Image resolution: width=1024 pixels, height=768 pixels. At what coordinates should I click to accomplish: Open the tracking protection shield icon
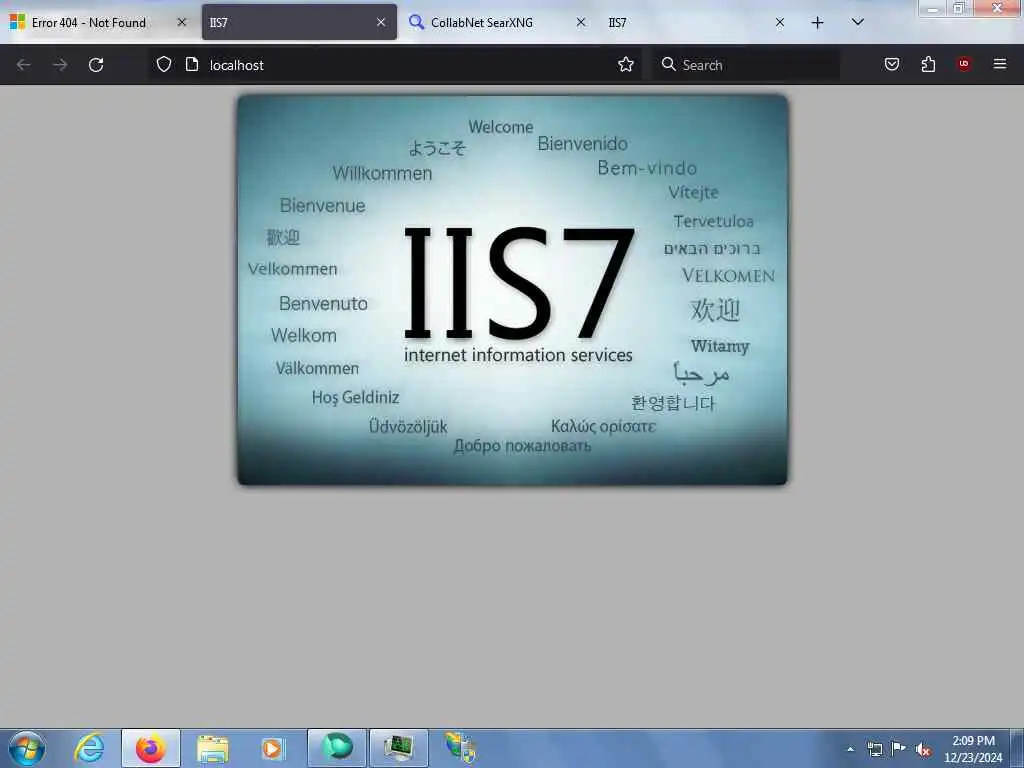tap(164, 64)
